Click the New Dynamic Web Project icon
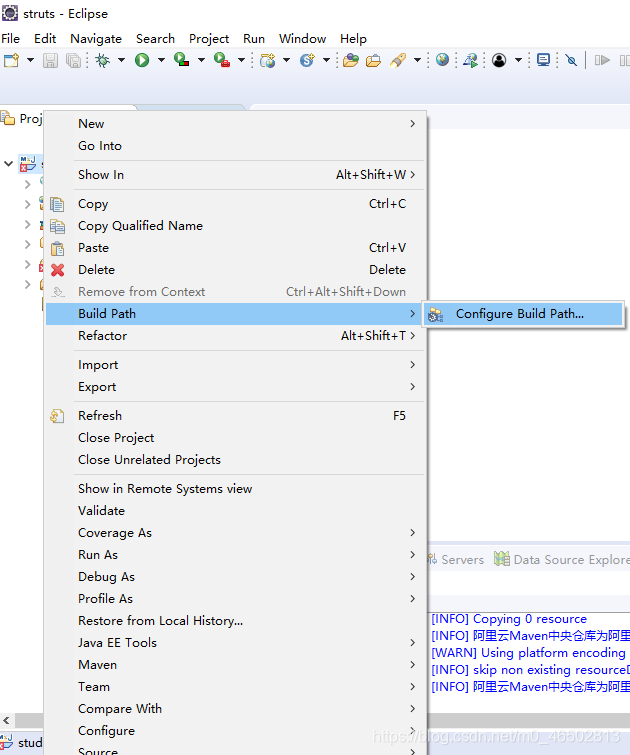 tap(267, 60)
